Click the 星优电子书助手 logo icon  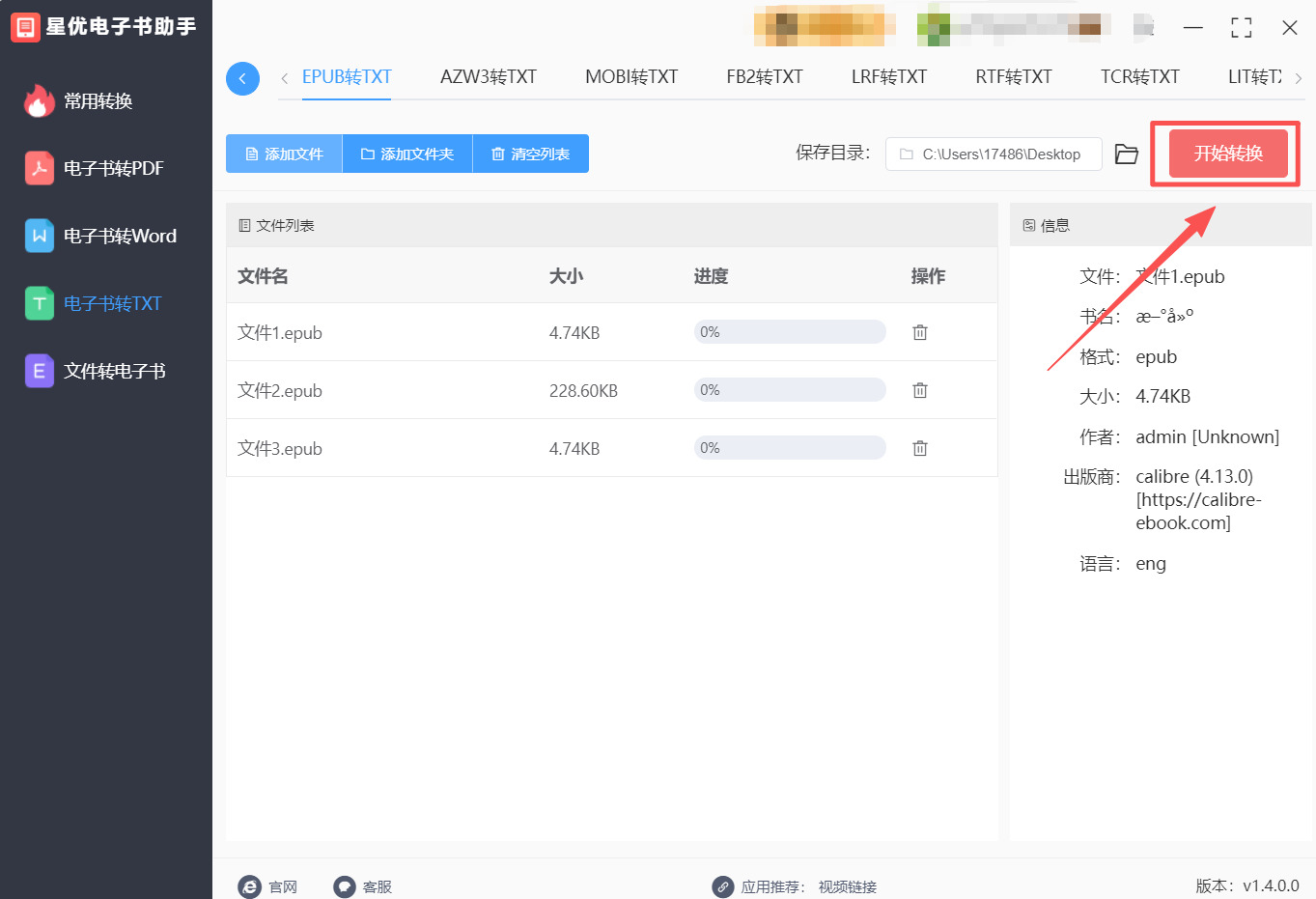[24, 27]
